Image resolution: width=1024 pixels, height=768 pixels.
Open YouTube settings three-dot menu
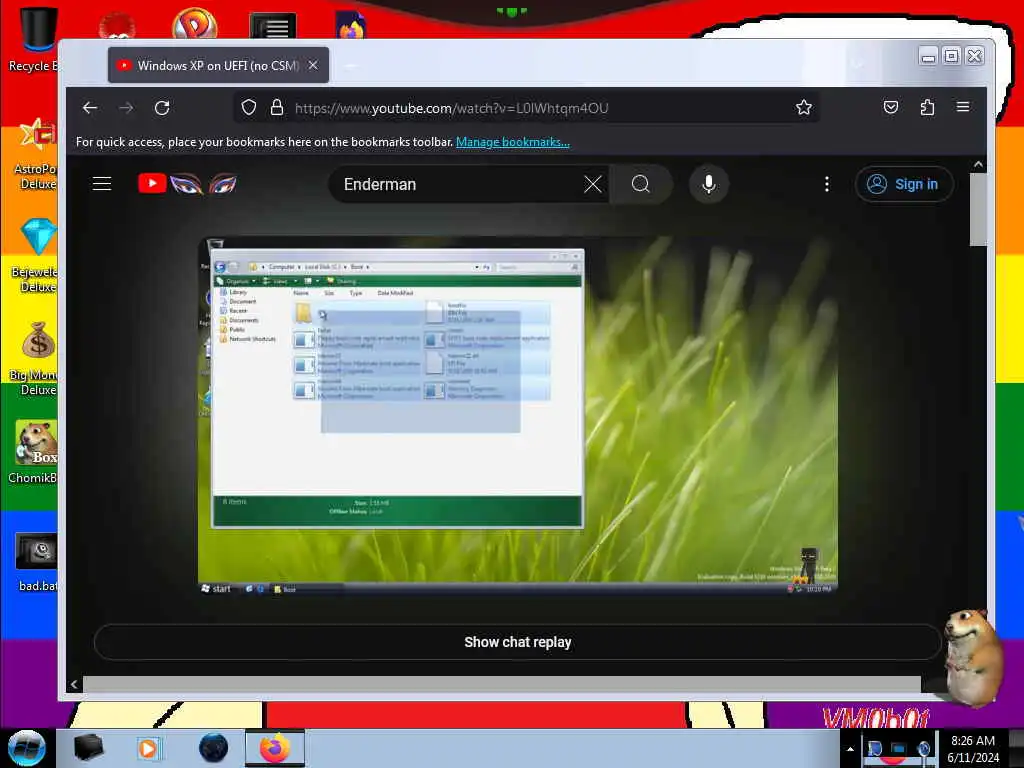coord(827,184)
